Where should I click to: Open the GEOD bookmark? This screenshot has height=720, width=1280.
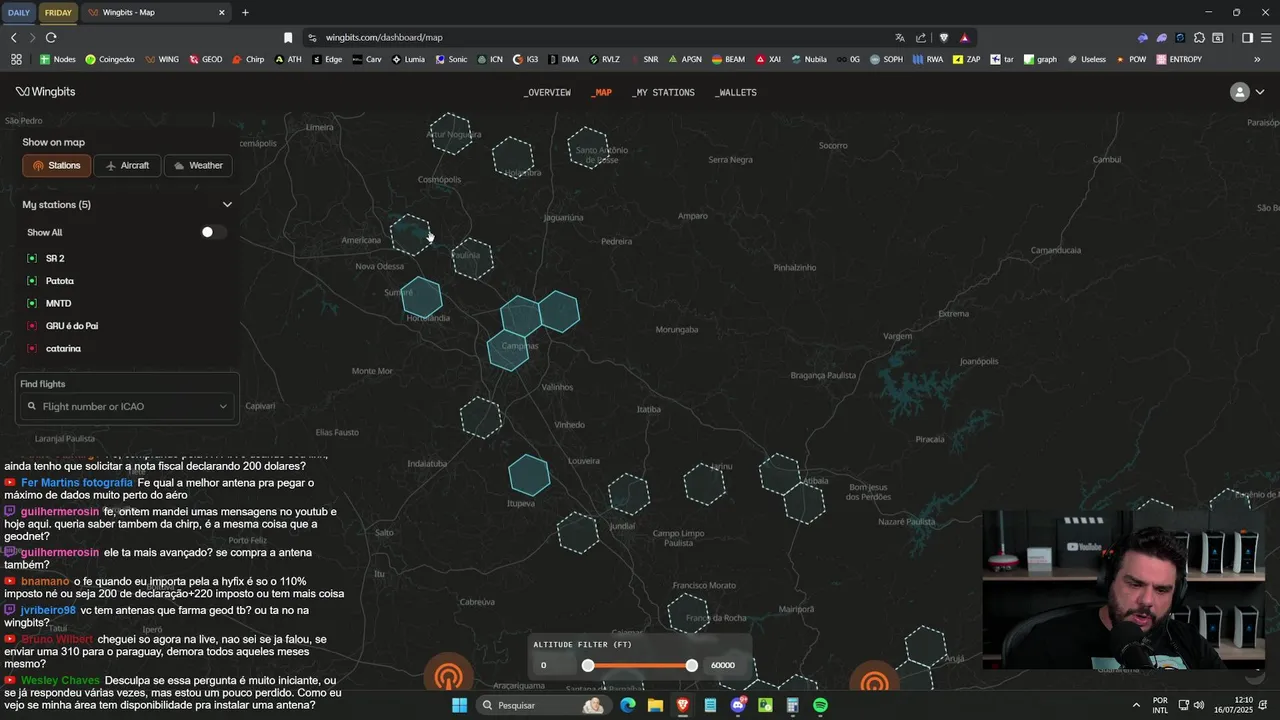[x=206, y=59]
